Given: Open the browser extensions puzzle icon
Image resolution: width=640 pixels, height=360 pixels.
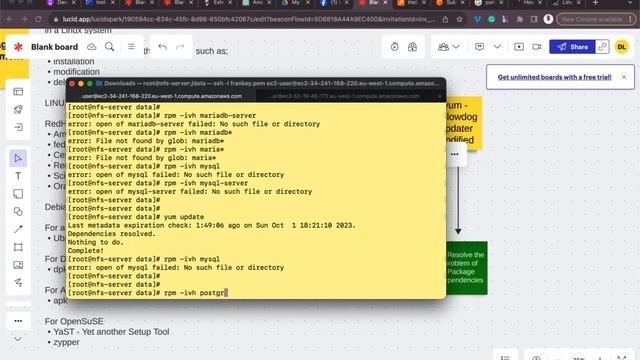Looking at the screenshot, I should pos(520,19).
